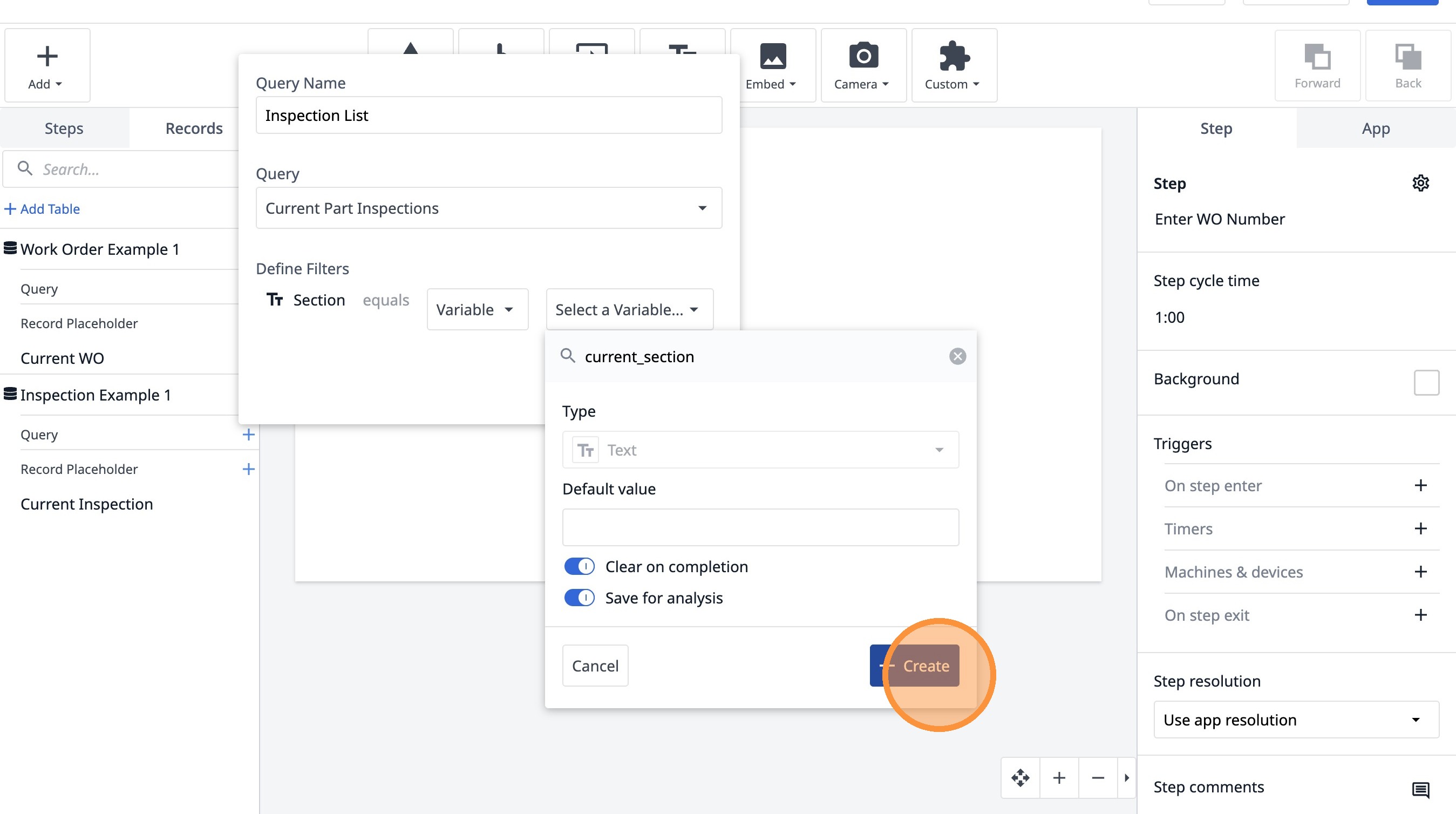This screenshot has width=1456, height=814.
Task: Switch to the App tab
Action: point(1375,128)
